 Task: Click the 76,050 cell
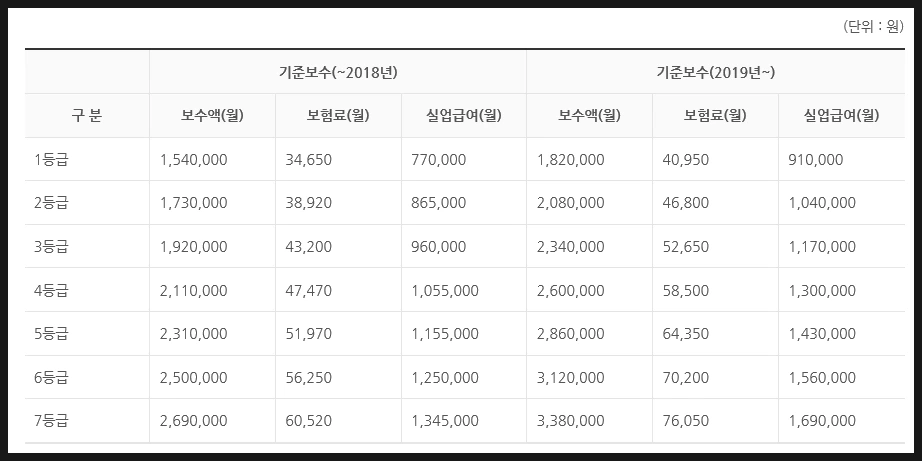pyautogui.click(x=716, y=421)
